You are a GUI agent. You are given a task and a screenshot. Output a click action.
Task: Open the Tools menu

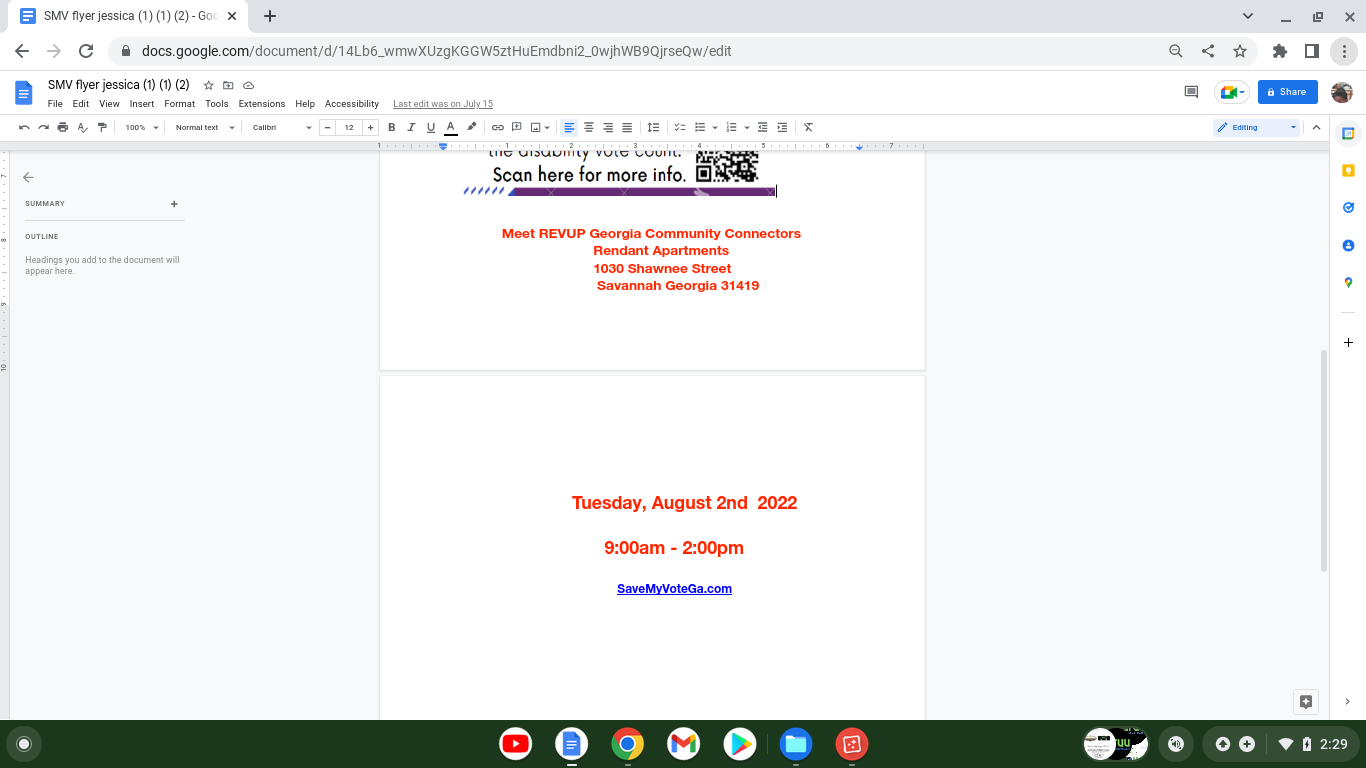(217, 104)
